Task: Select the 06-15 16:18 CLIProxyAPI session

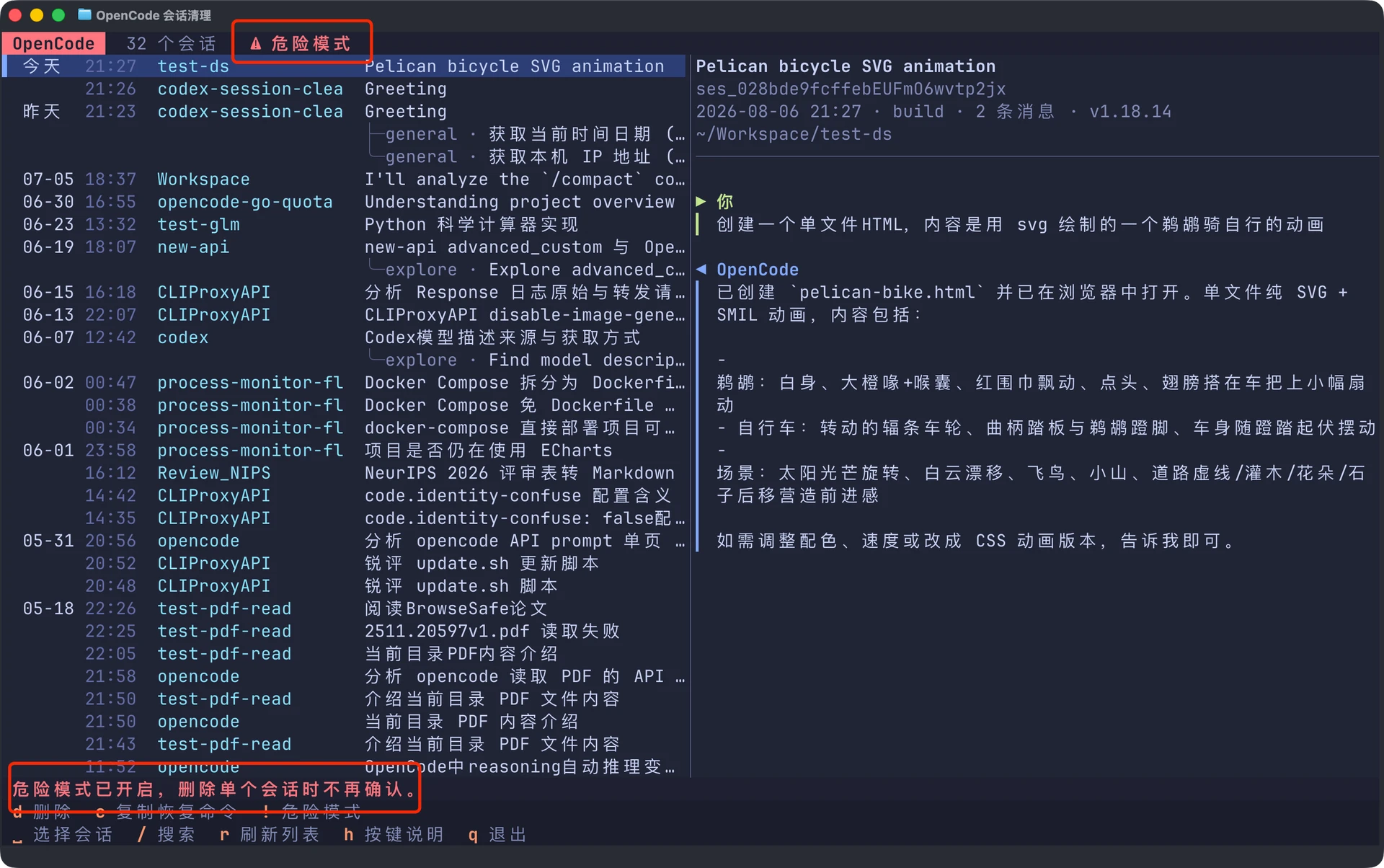Action: (343, 292)
